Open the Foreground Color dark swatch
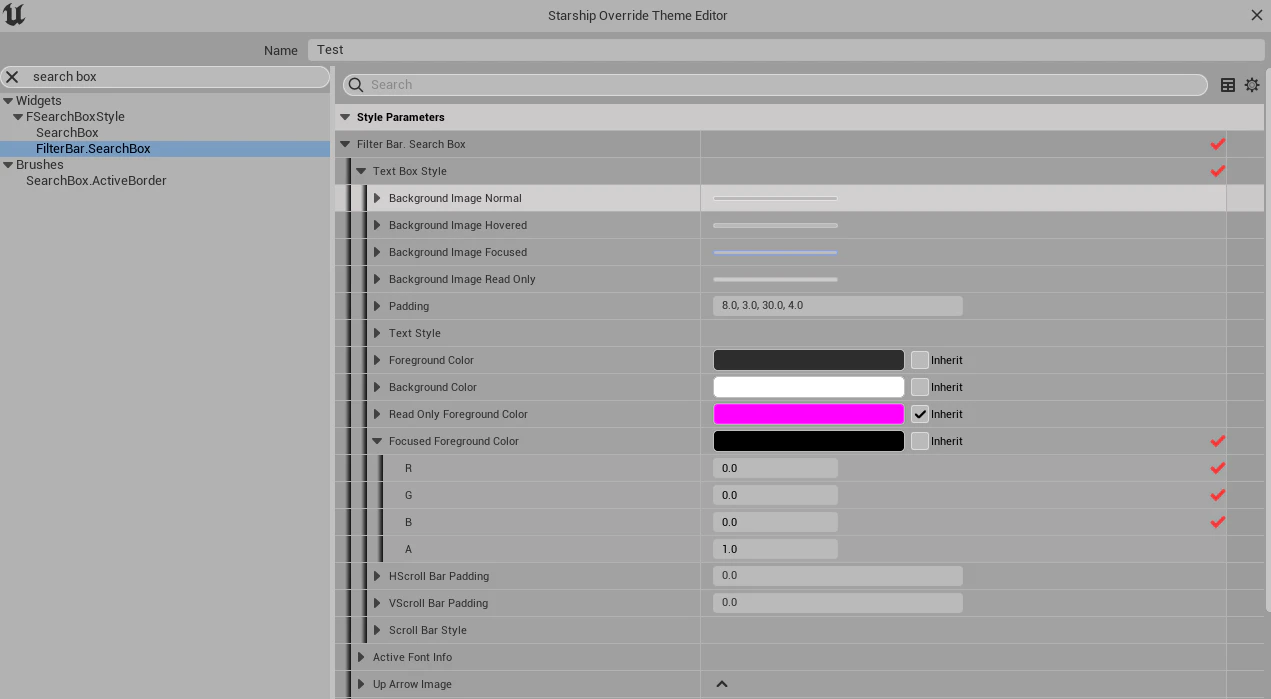Viewport: 1271px width, 699px height. point(809,360)
